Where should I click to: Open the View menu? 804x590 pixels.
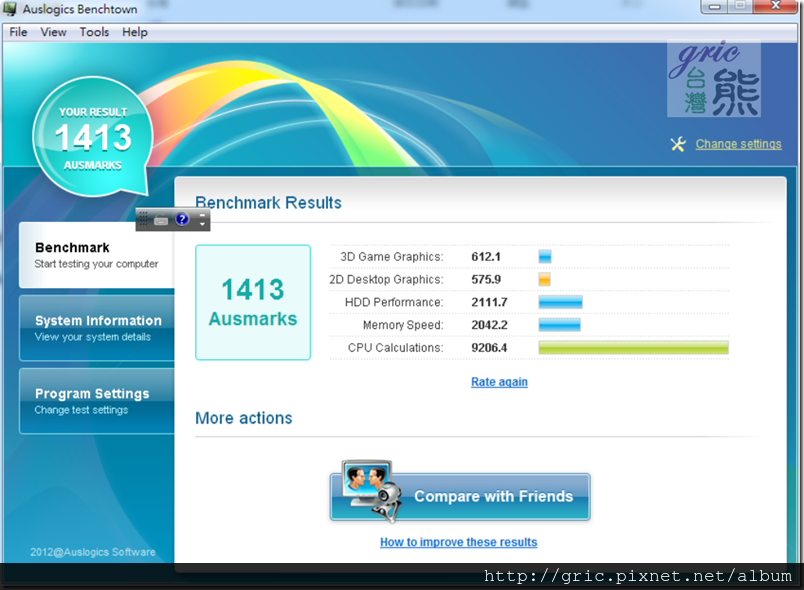pos(53,32)
